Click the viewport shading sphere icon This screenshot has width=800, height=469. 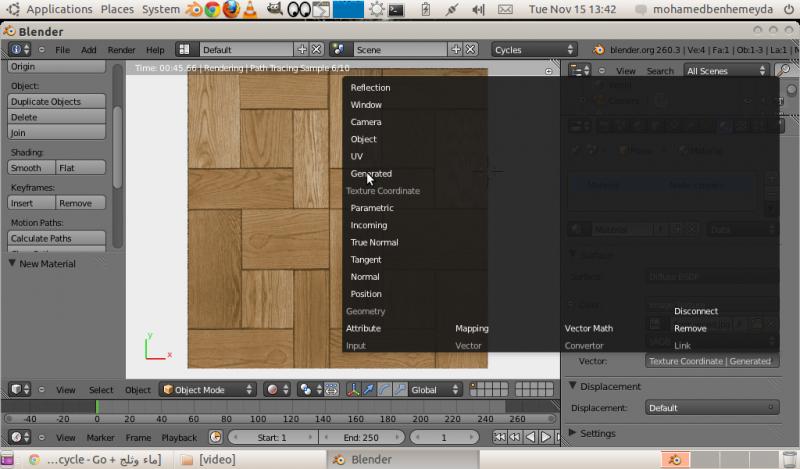[x=272, y=390]
